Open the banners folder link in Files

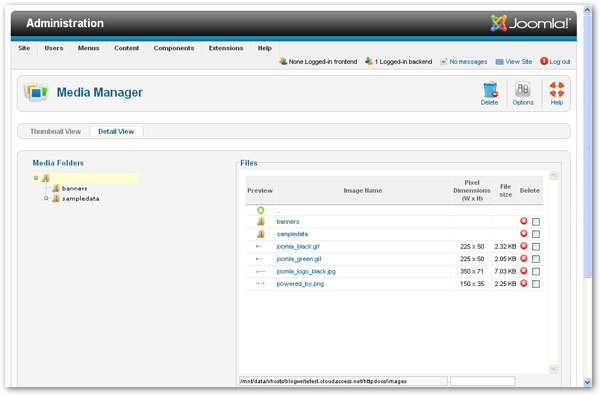(288, 222)
